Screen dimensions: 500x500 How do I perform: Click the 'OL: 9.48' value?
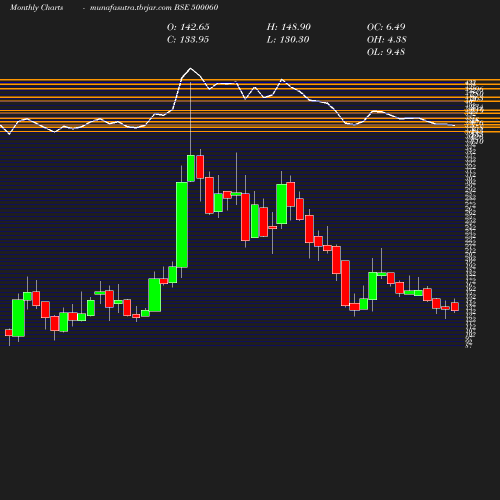386,52
